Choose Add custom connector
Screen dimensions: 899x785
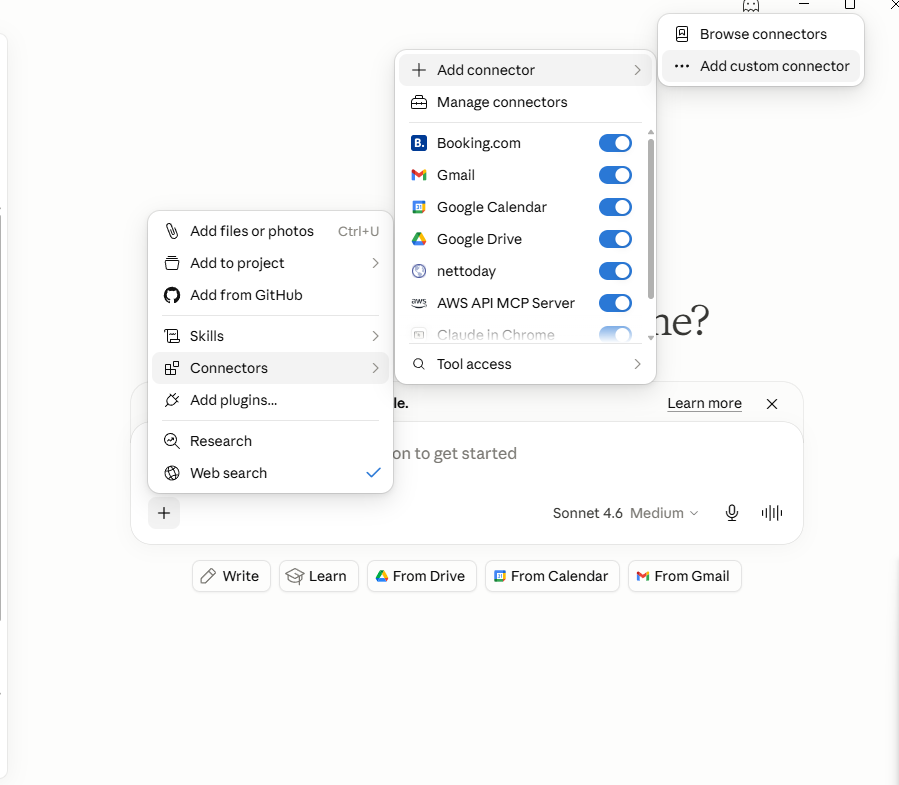click(x=760, y=66)
